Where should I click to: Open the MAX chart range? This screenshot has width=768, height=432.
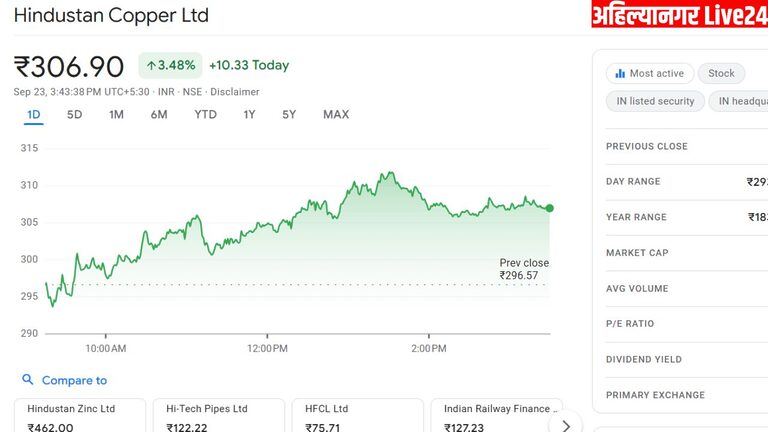(336, 115)
